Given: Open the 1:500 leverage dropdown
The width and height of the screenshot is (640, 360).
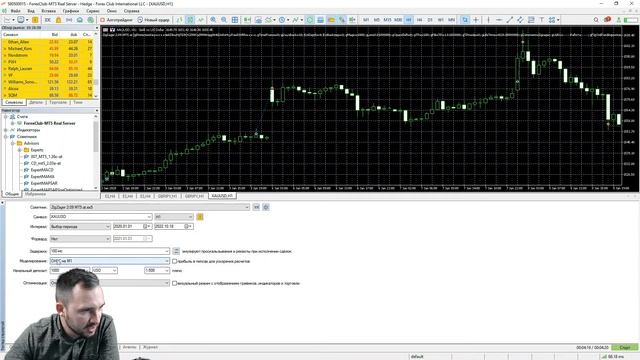Looking at the screenshot, I should [x=157, y=271].
